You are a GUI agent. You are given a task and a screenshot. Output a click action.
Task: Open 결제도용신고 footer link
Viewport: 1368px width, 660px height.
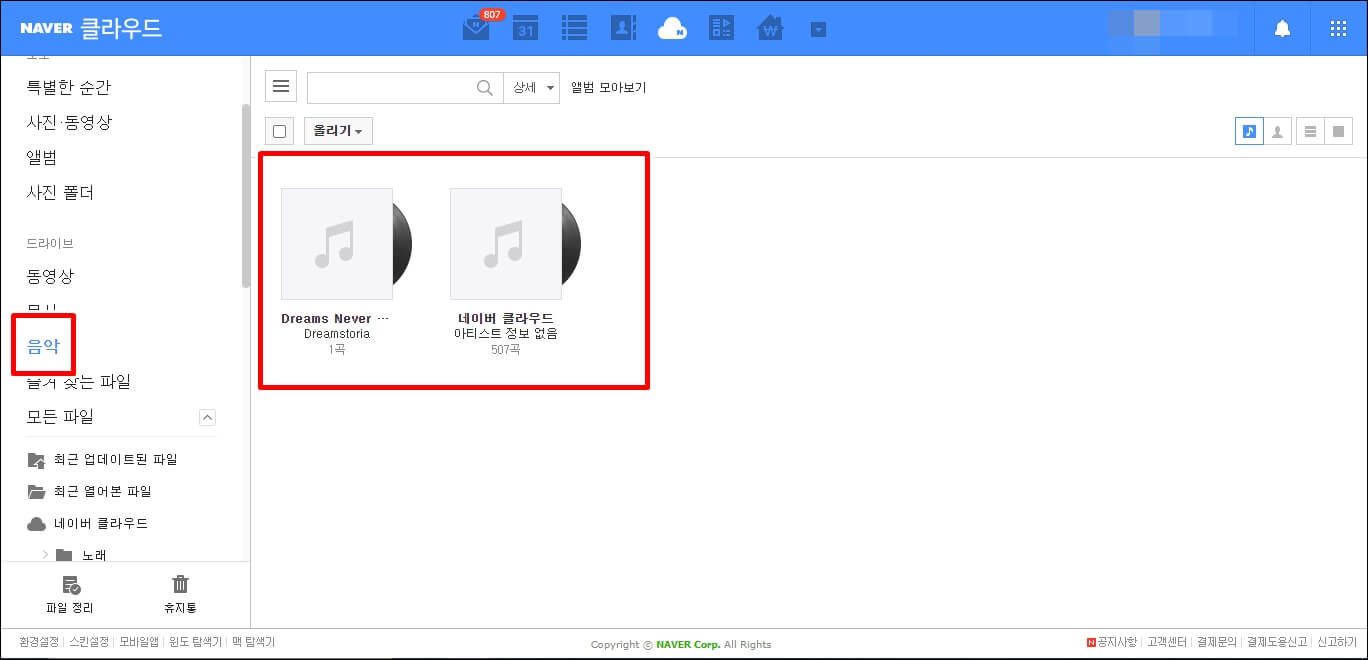(1277, 643)
